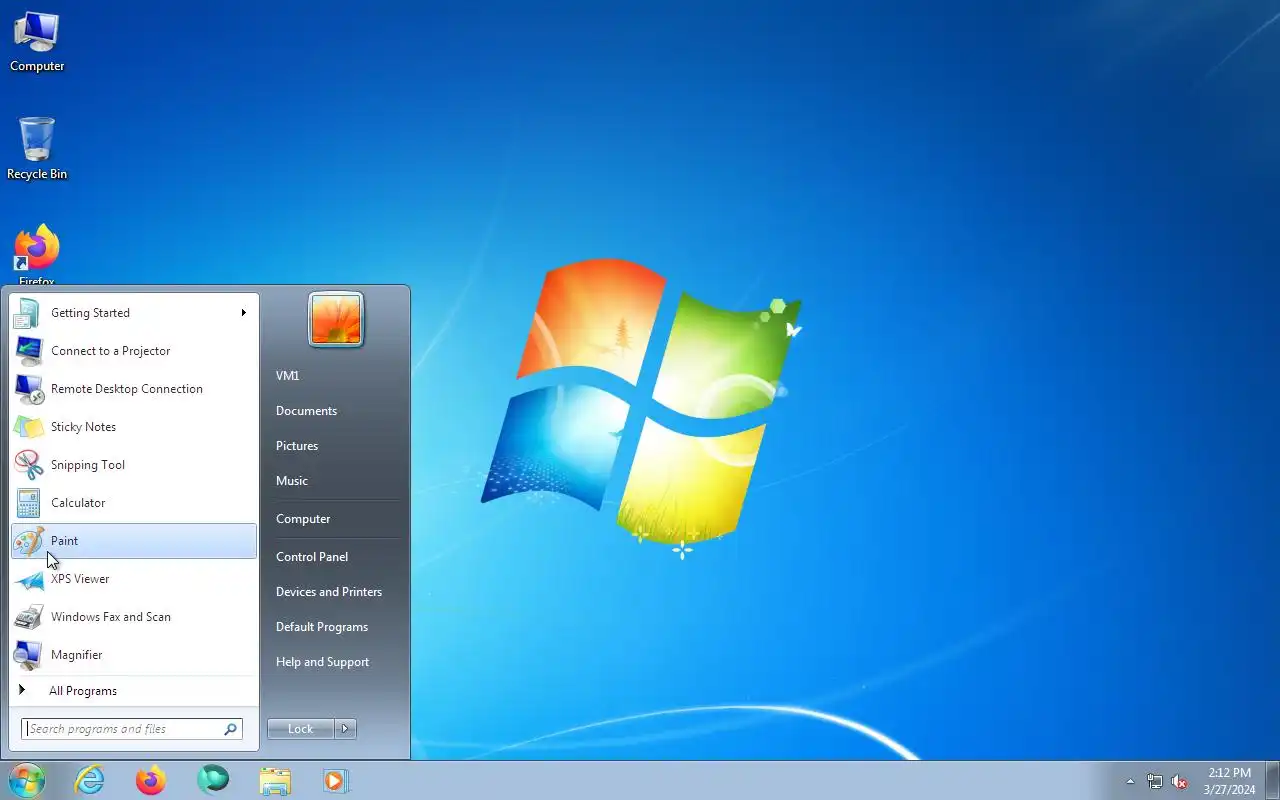1280x800 pixels.
Task: Click the Windows Fax and Scan icon
Action: pyautogui.click(x=28, y=617)
